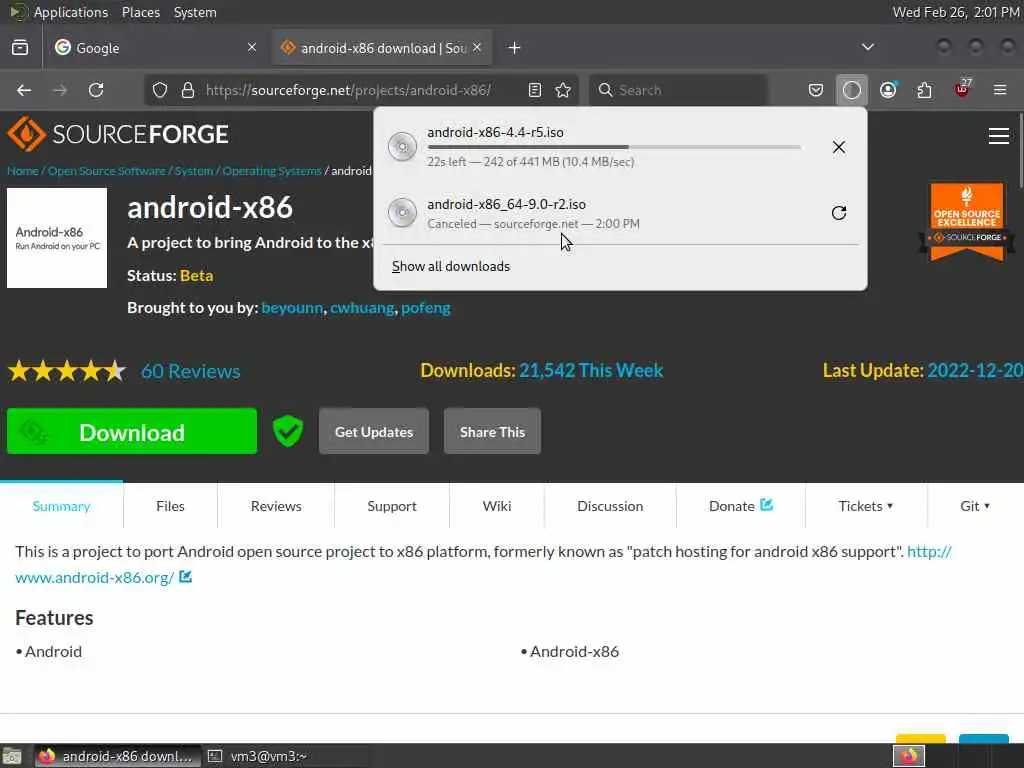1024x768 pixels.
Task: Open the pofeng contributor link
Action: pyautogui.click(x=426, y=308)
